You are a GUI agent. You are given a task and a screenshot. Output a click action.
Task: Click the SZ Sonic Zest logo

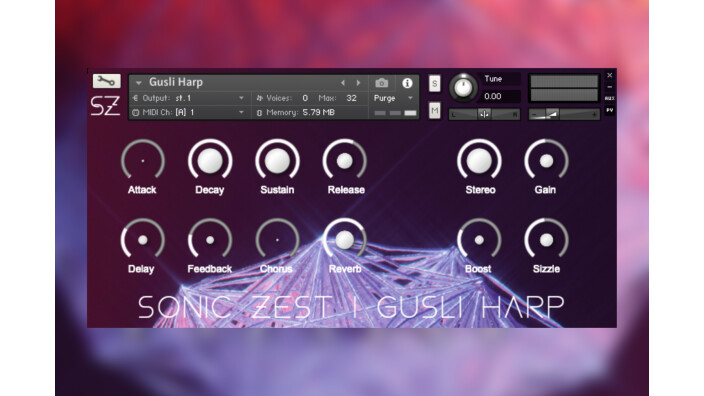click(x=106, y=106)
